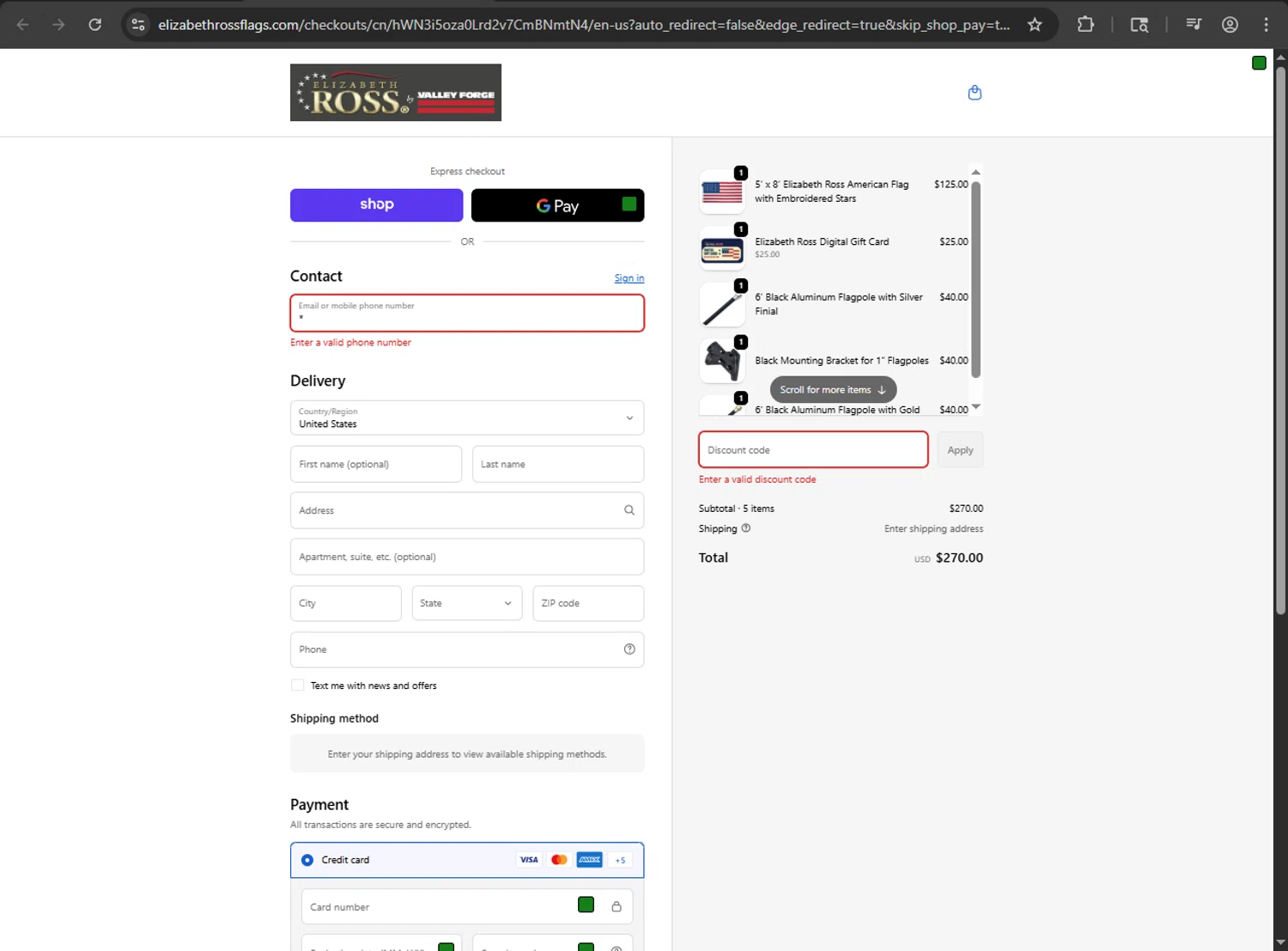
Task: Click the Mastercard logo
Action: 559,860
